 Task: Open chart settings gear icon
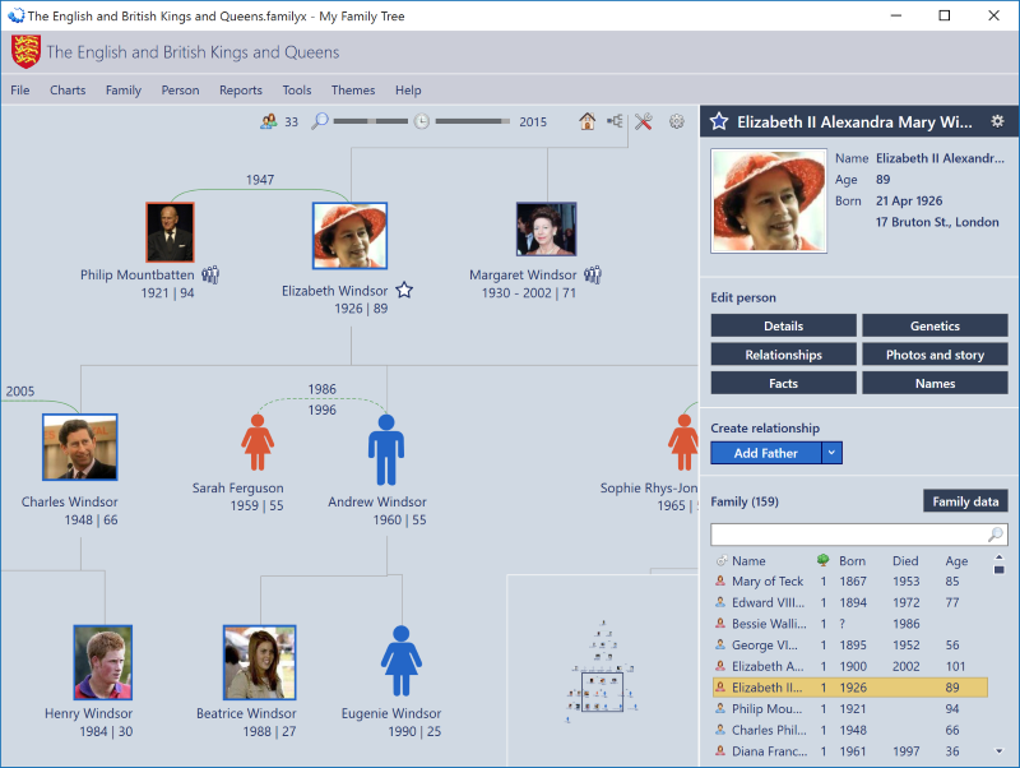pyautogui.click(x=677, y=122)
